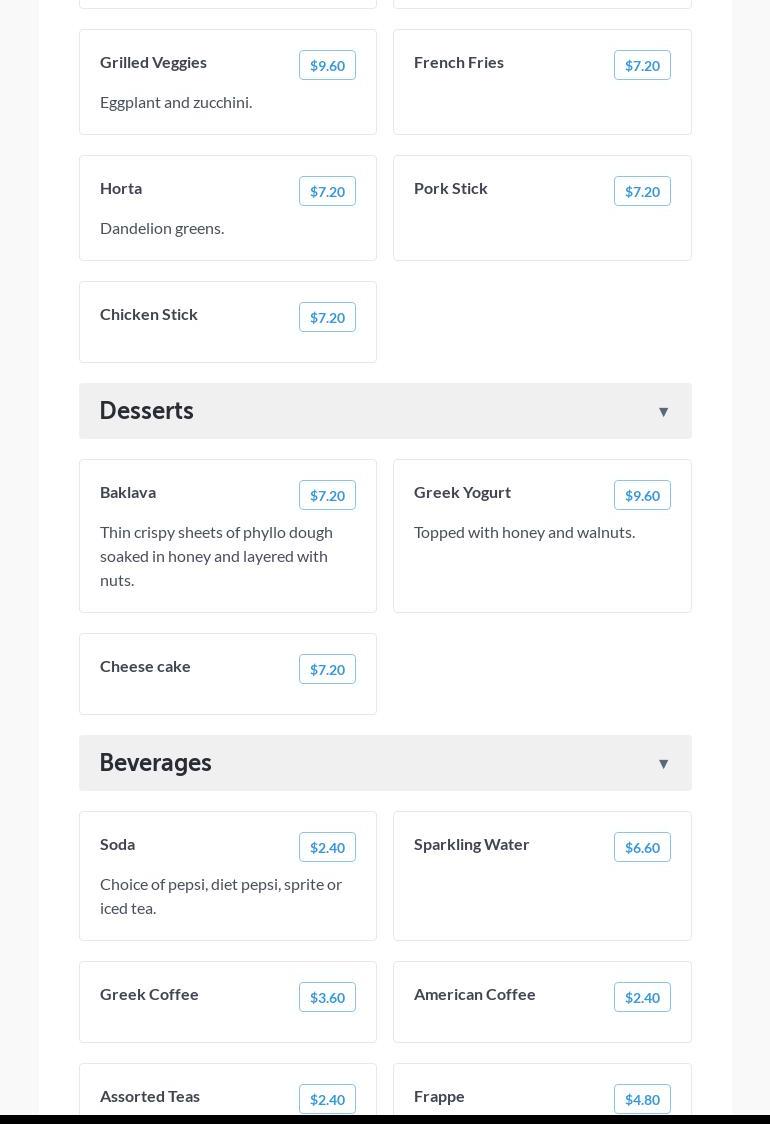Select Horta's $7.20 price button
Image resolution: width=770 pixels, height=1124 pixels.
(327, 191)
